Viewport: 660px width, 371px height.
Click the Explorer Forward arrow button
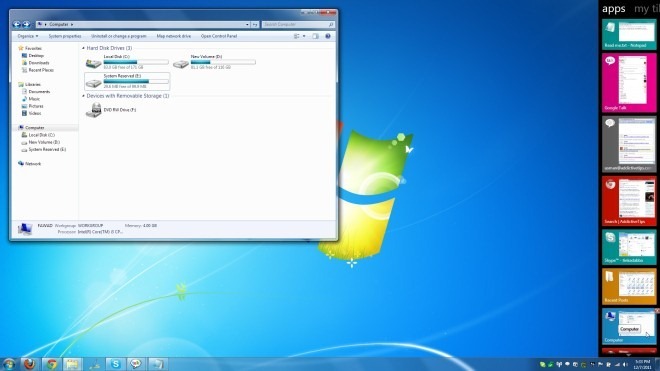(x=26, y=24)
